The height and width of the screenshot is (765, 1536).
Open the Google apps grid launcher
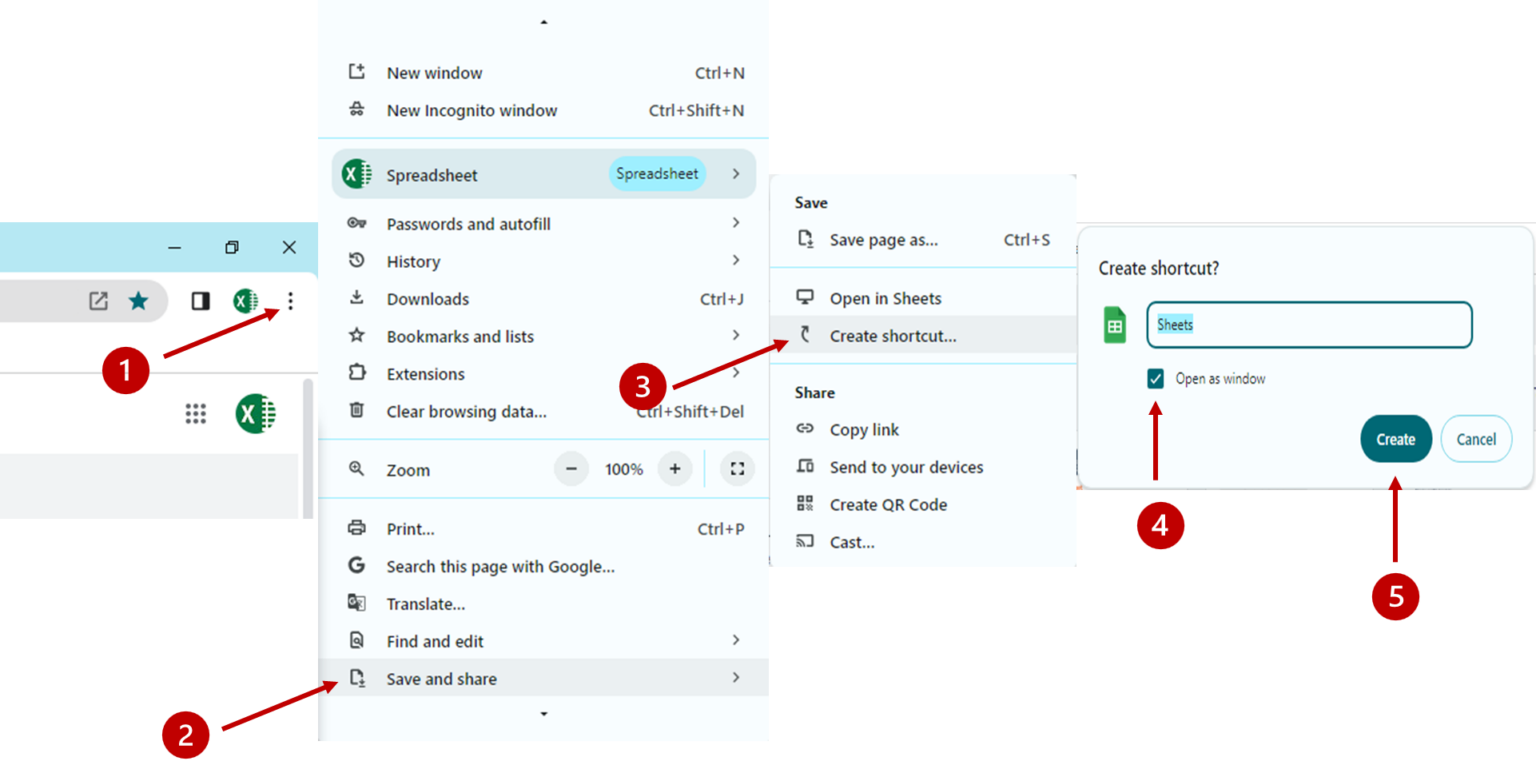pos(196,413)
